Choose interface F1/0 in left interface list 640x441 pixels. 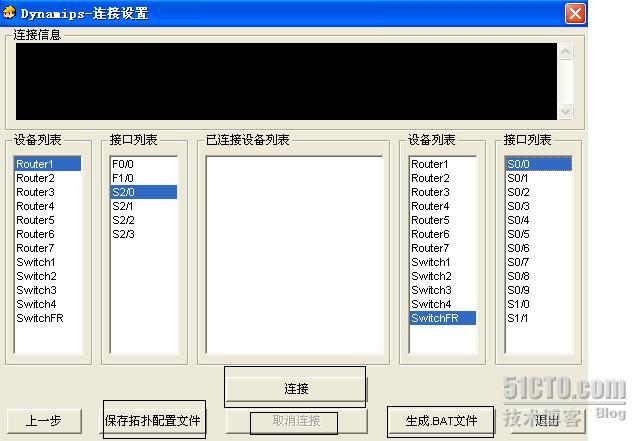144,178
